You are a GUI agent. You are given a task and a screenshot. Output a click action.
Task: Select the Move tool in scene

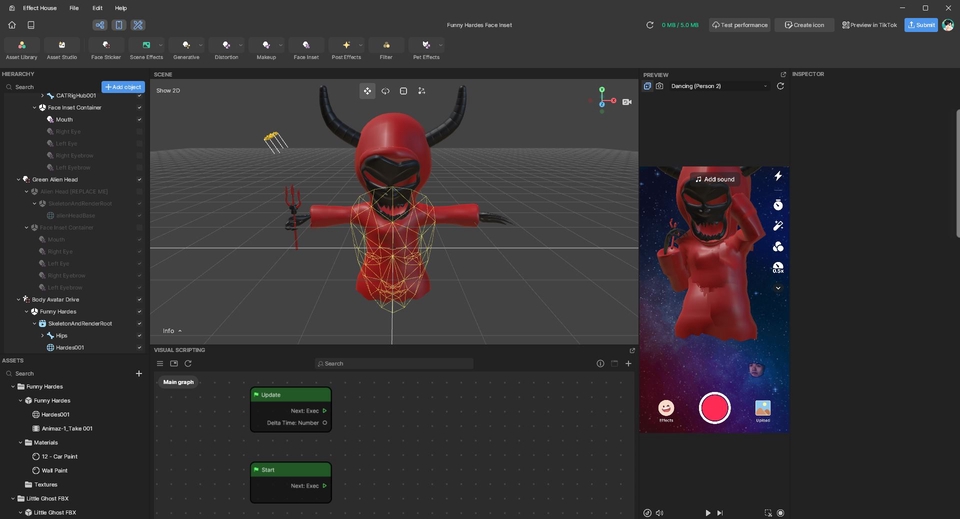[367, 91]
